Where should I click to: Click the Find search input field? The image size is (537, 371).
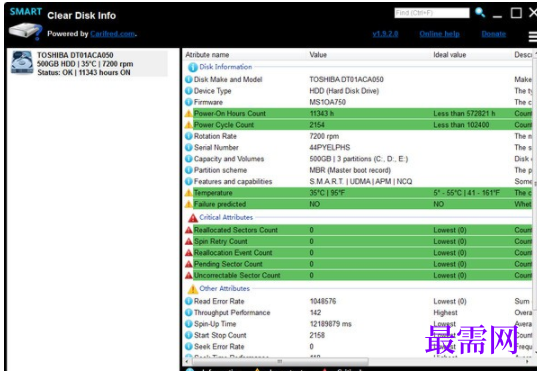432,13
